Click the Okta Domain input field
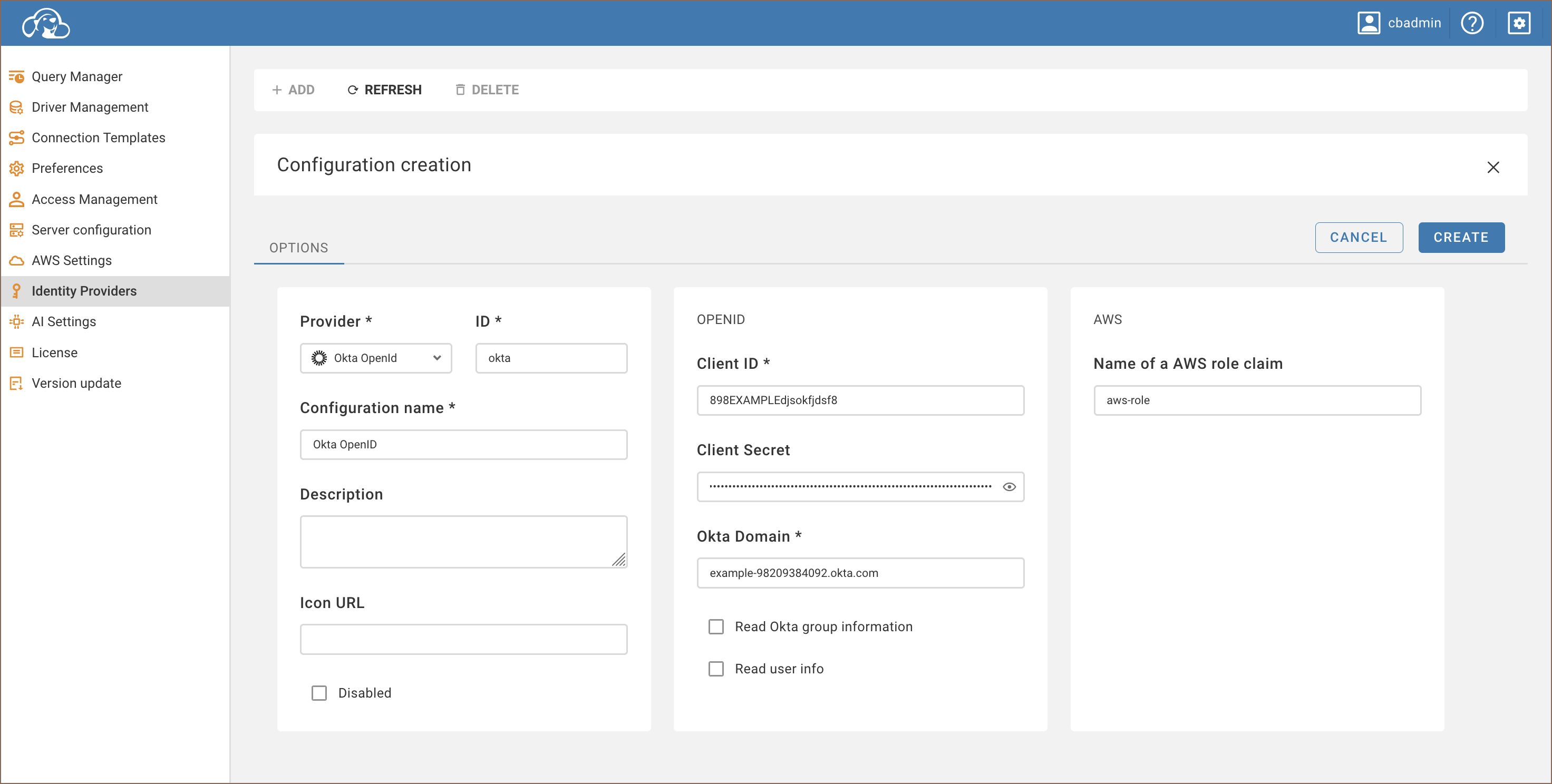The image size is (1552, 784). coord(860,573)
